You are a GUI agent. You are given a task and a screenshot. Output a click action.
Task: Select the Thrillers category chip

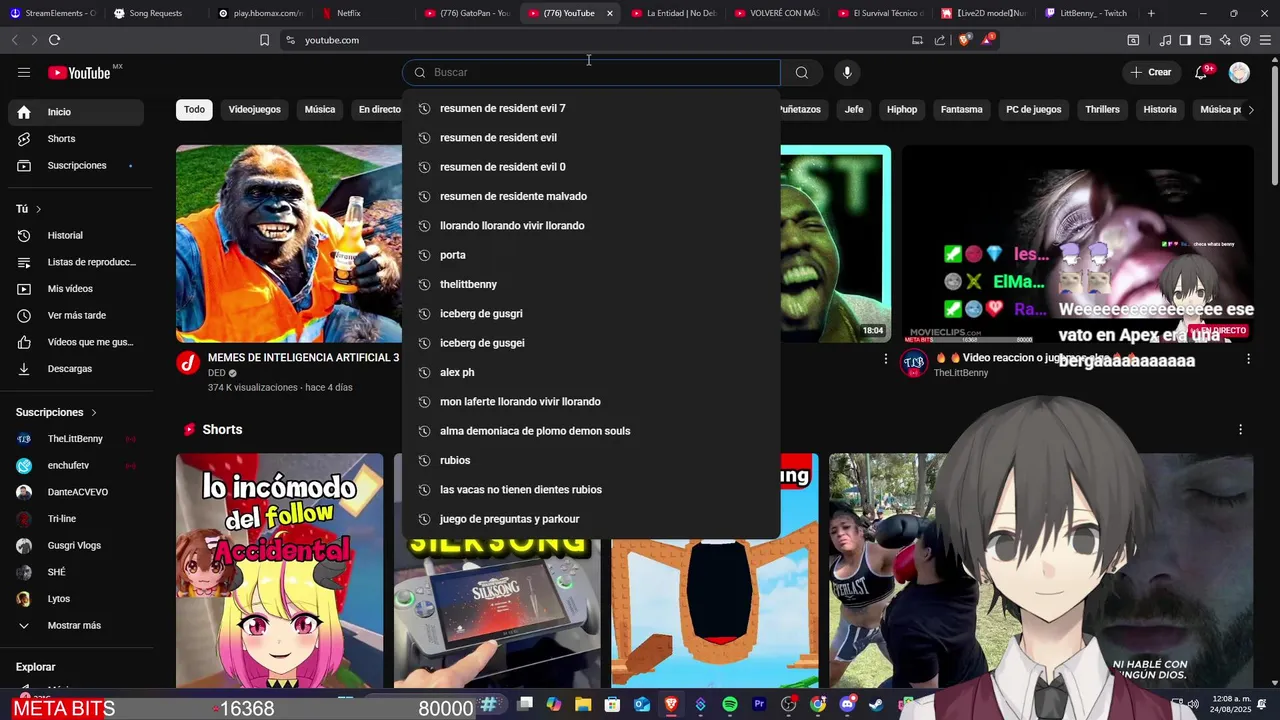pyautogui.click(x=1102, y=109)
